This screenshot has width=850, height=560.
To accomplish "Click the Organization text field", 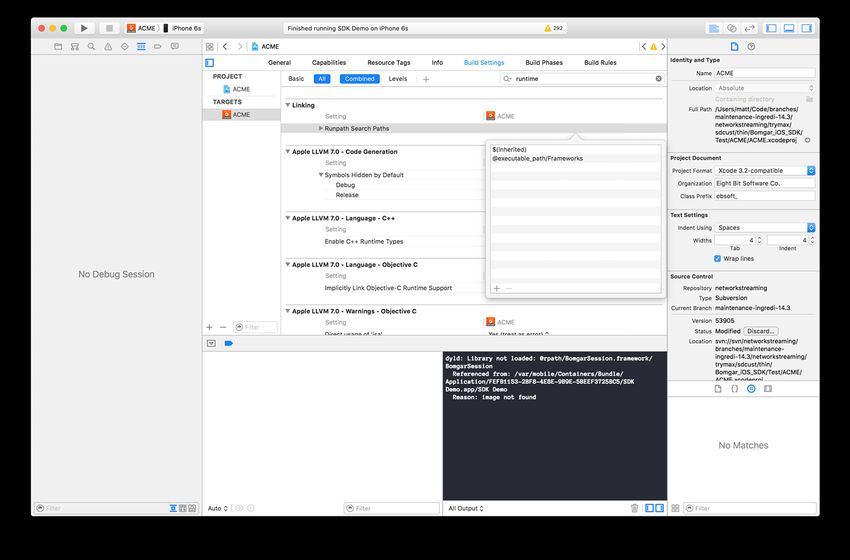I will pos(765,183).
